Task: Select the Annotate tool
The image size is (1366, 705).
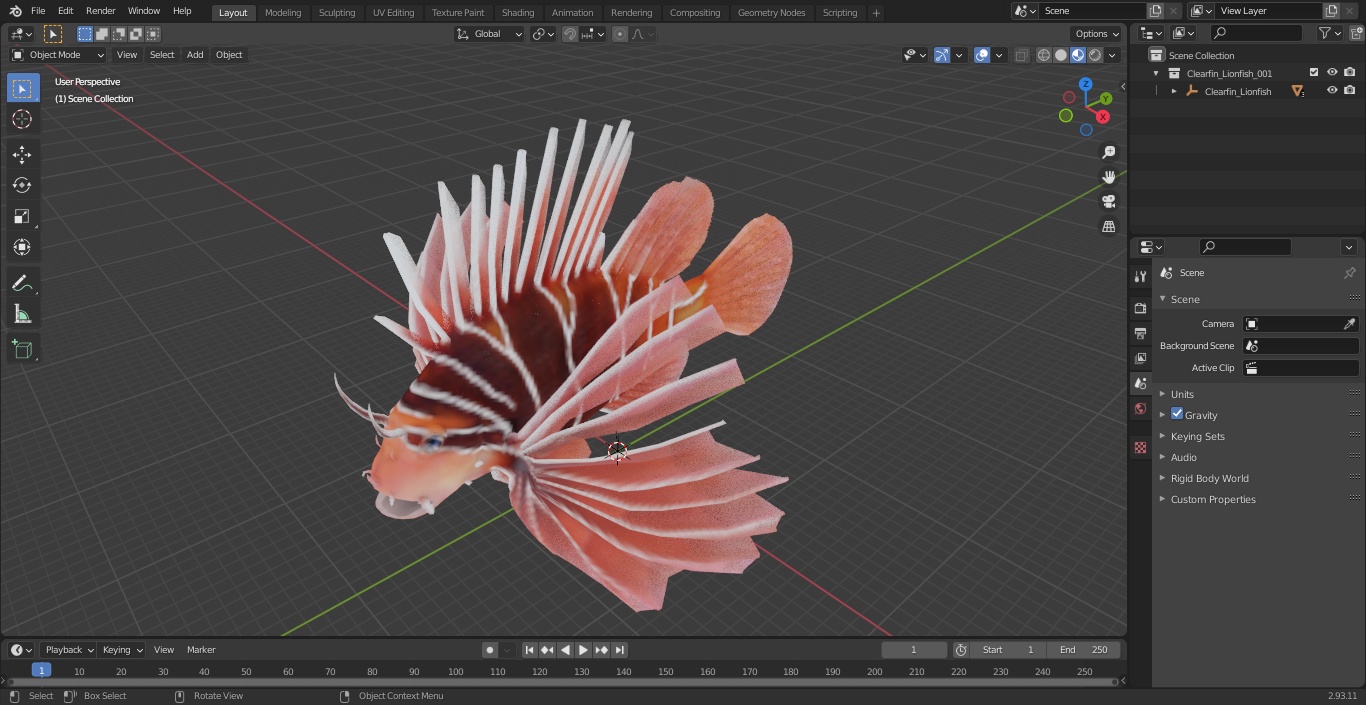Action: 22,283
